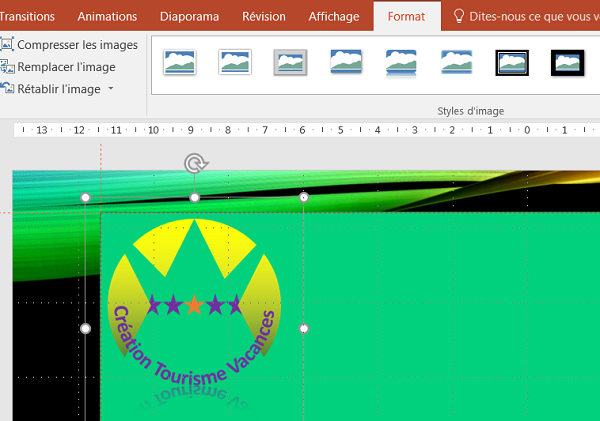Click the Rétablir l'image icon

pos(7,88)
